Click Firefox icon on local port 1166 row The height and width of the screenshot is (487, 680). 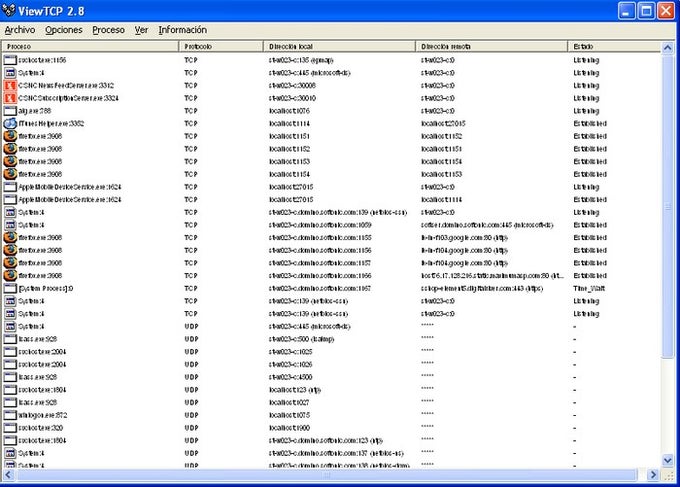[x=10, y=275]
